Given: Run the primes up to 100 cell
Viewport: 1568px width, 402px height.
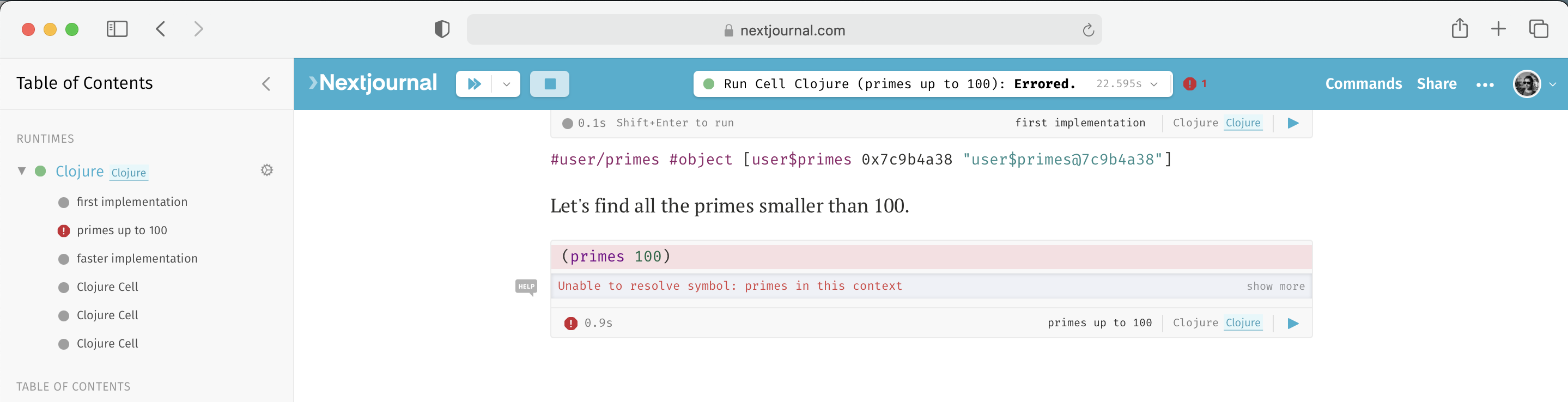Looking at the screenshot, I should 1293,324.
